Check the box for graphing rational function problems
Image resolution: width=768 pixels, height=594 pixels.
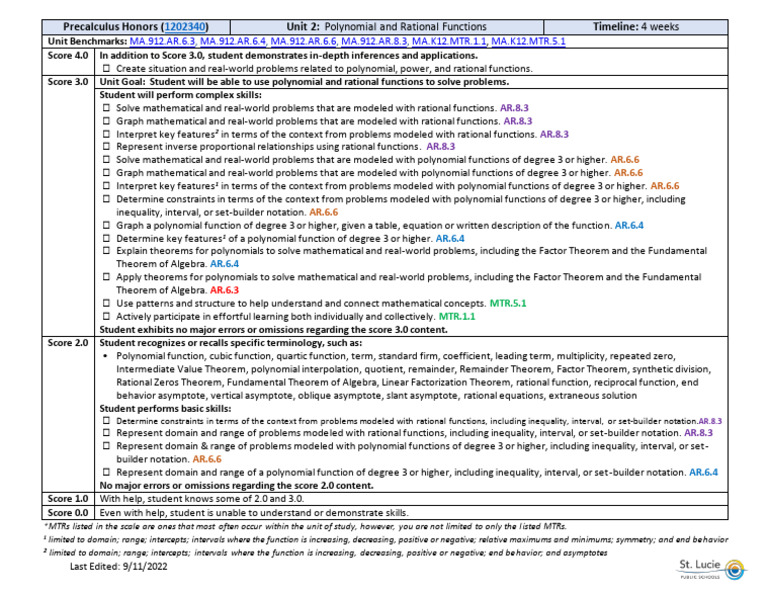[x=106, y=121]
